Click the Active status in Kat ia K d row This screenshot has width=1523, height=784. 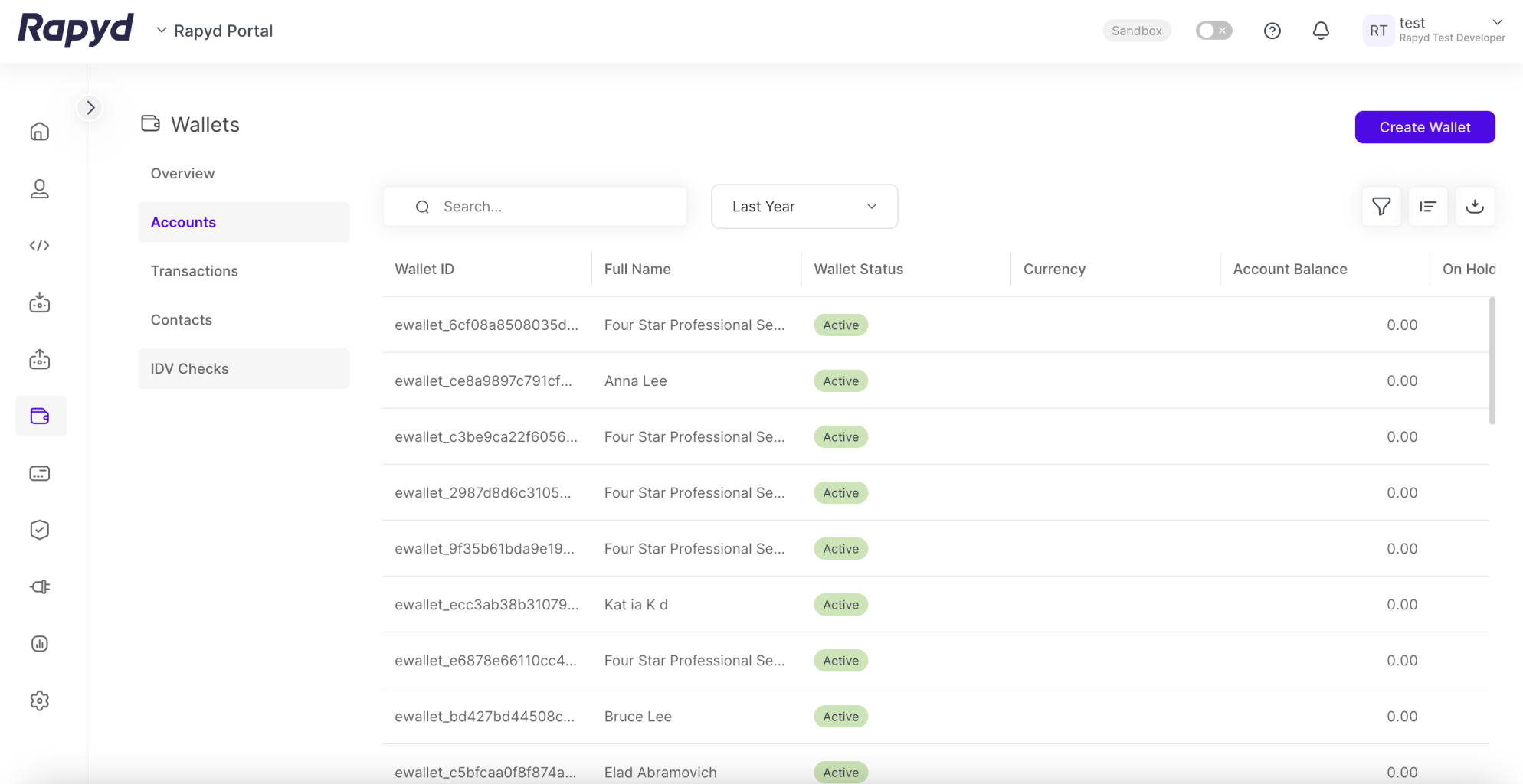[x=840, y=605]
